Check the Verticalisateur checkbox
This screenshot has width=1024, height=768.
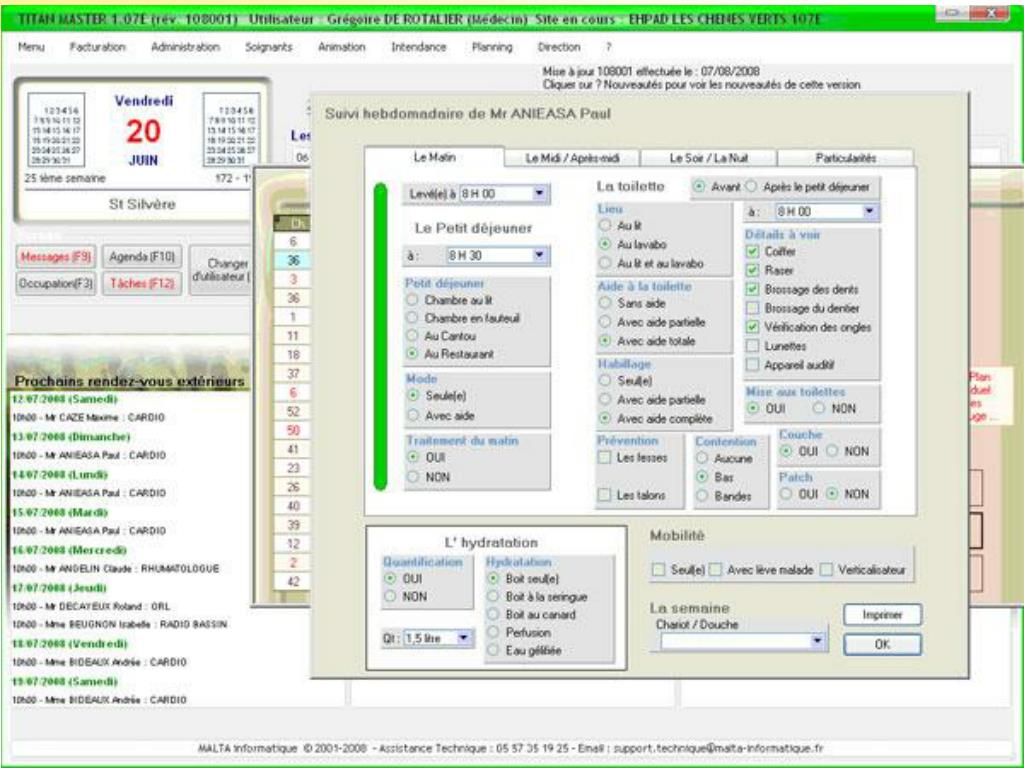[x=827, y=570]
